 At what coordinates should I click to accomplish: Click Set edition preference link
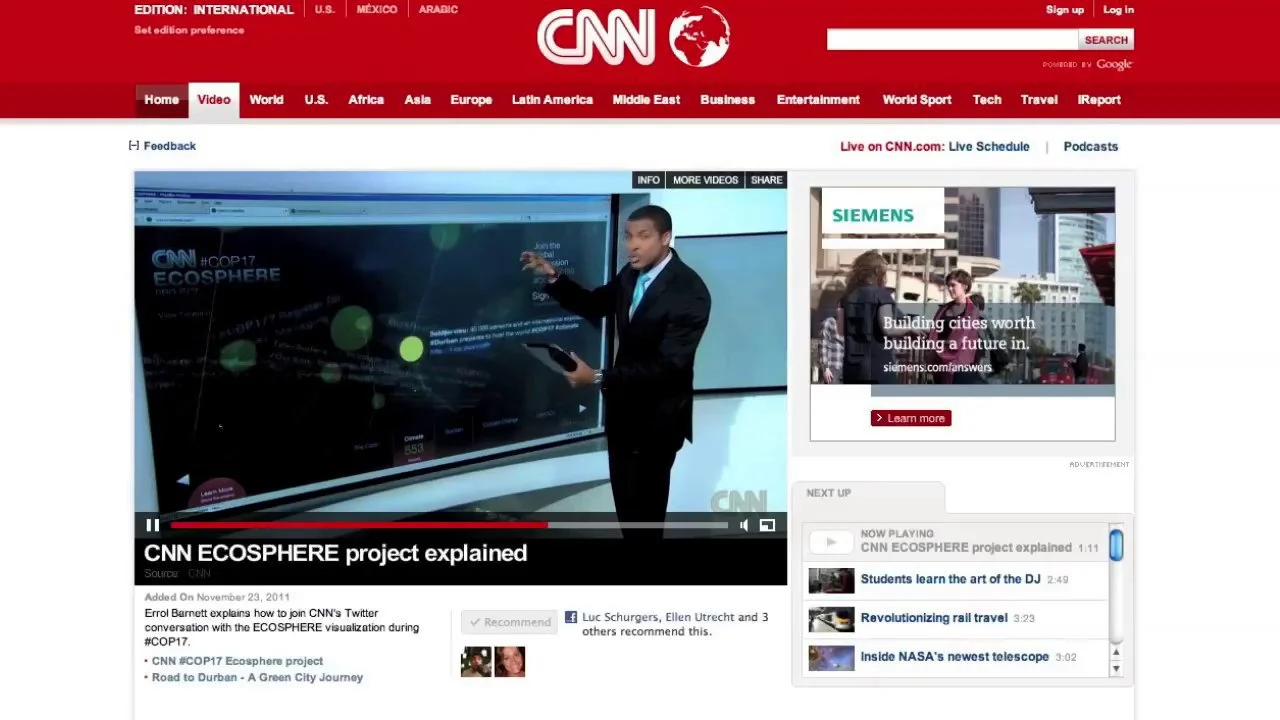189,30
